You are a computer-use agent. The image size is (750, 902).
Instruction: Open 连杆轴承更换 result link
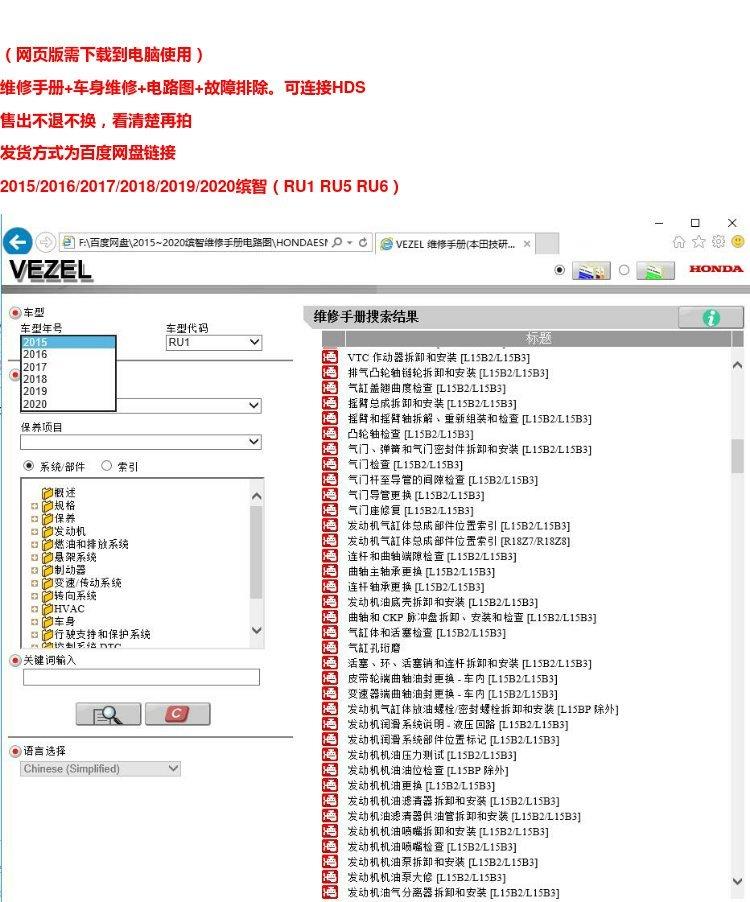[416, 587]
